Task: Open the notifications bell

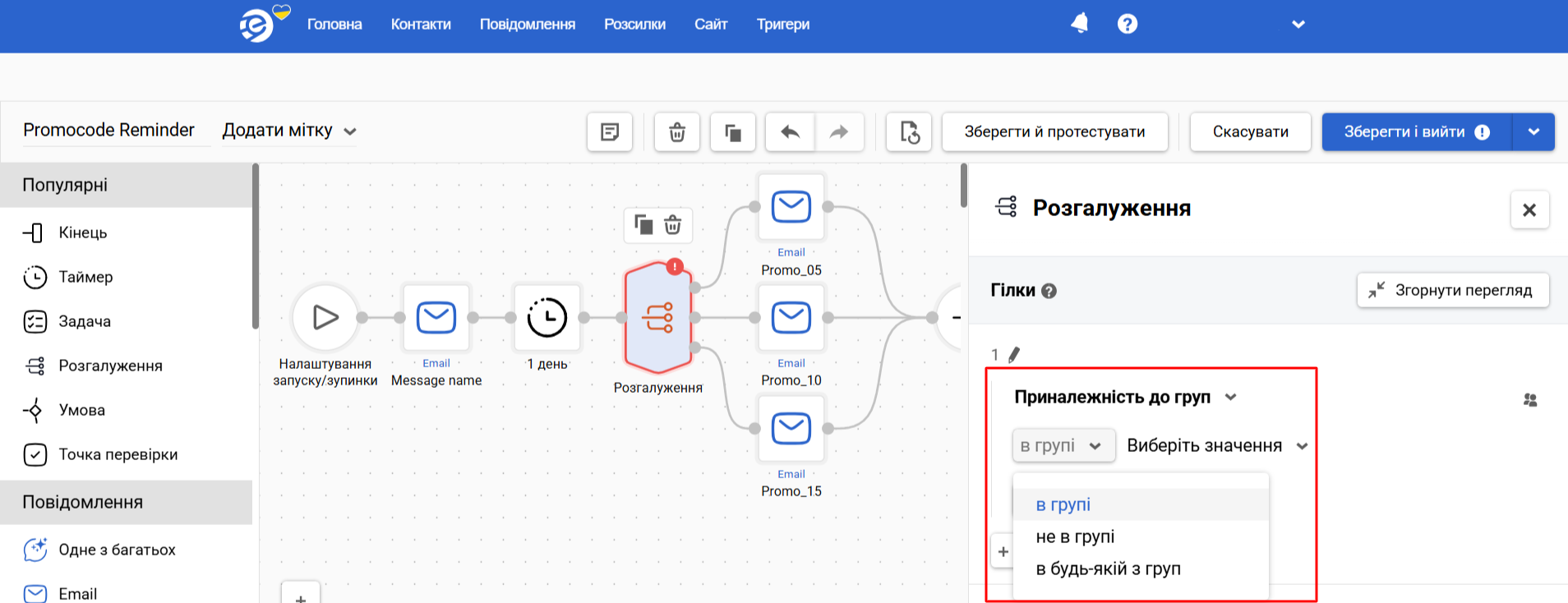Action: tap(1080, 24)
